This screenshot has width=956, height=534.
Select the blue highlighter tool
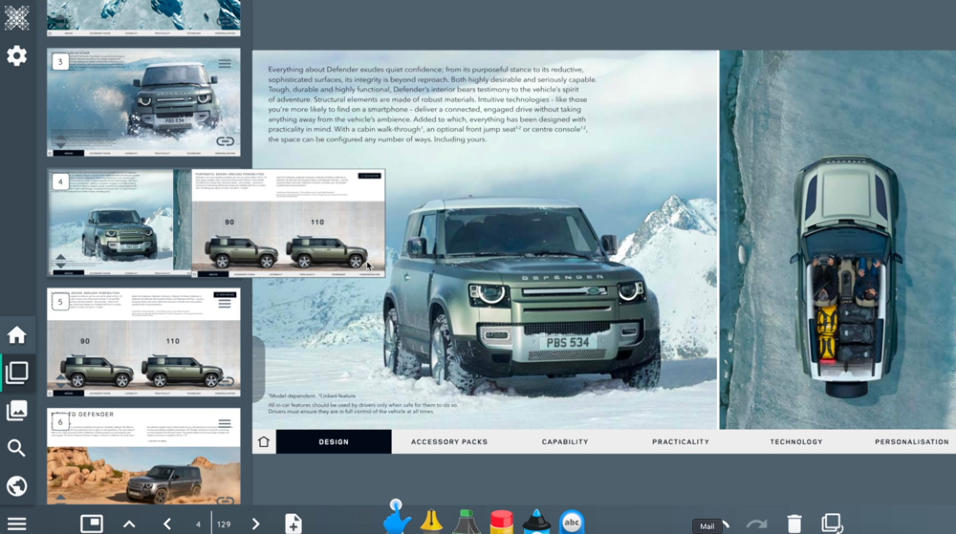[537, 521]
